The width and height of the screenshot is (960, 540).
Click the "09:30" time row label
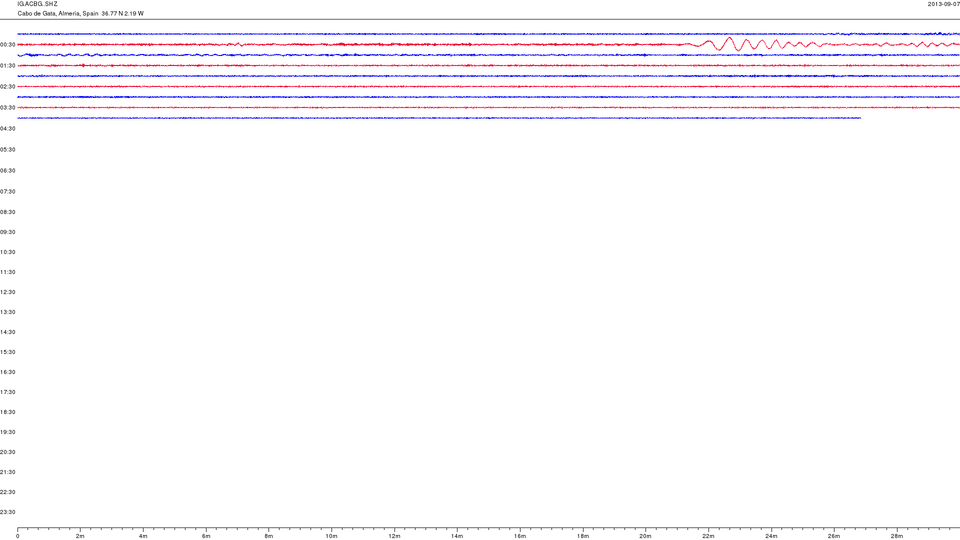[7, 232]
